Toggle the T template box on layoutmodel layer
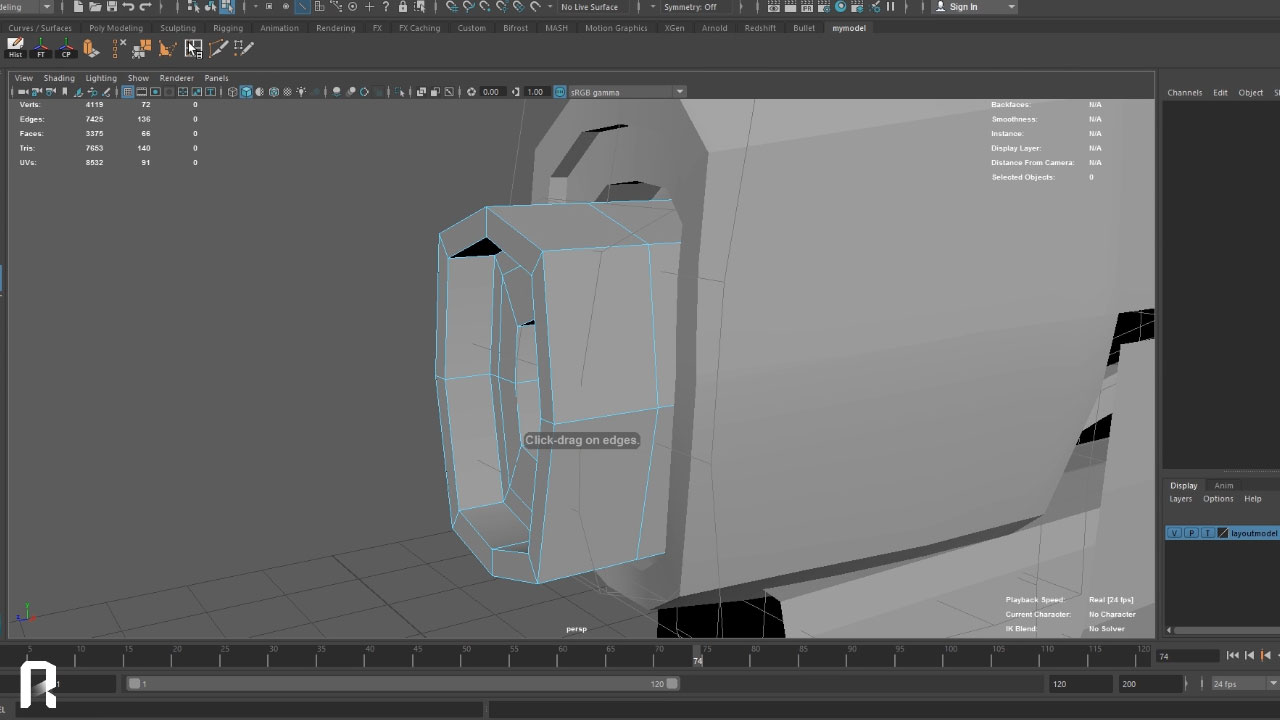This screenshot has width=1280, height=720. (1207, 533)
